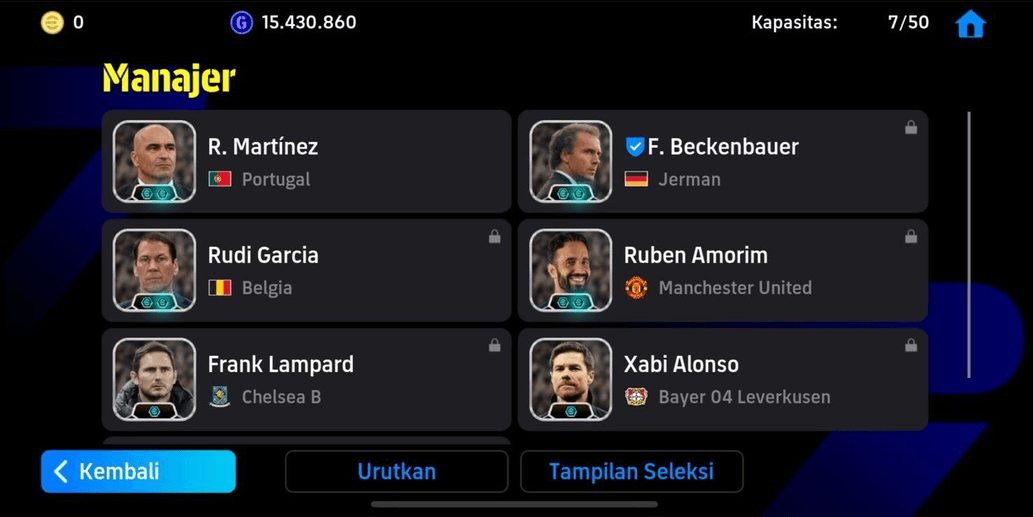
Task: Go back with the Kembali button
Action: 138,471
